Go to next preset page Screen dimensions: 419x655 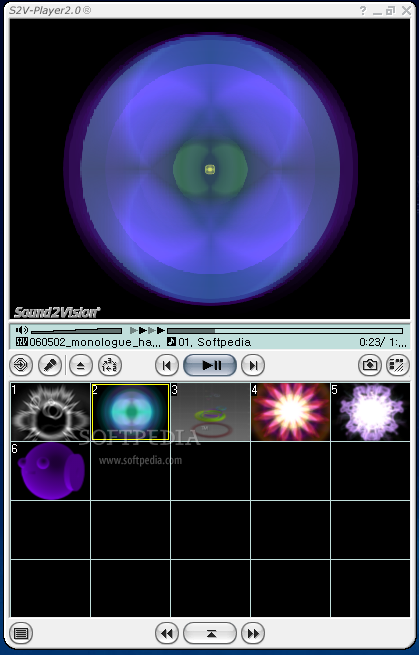253,633
